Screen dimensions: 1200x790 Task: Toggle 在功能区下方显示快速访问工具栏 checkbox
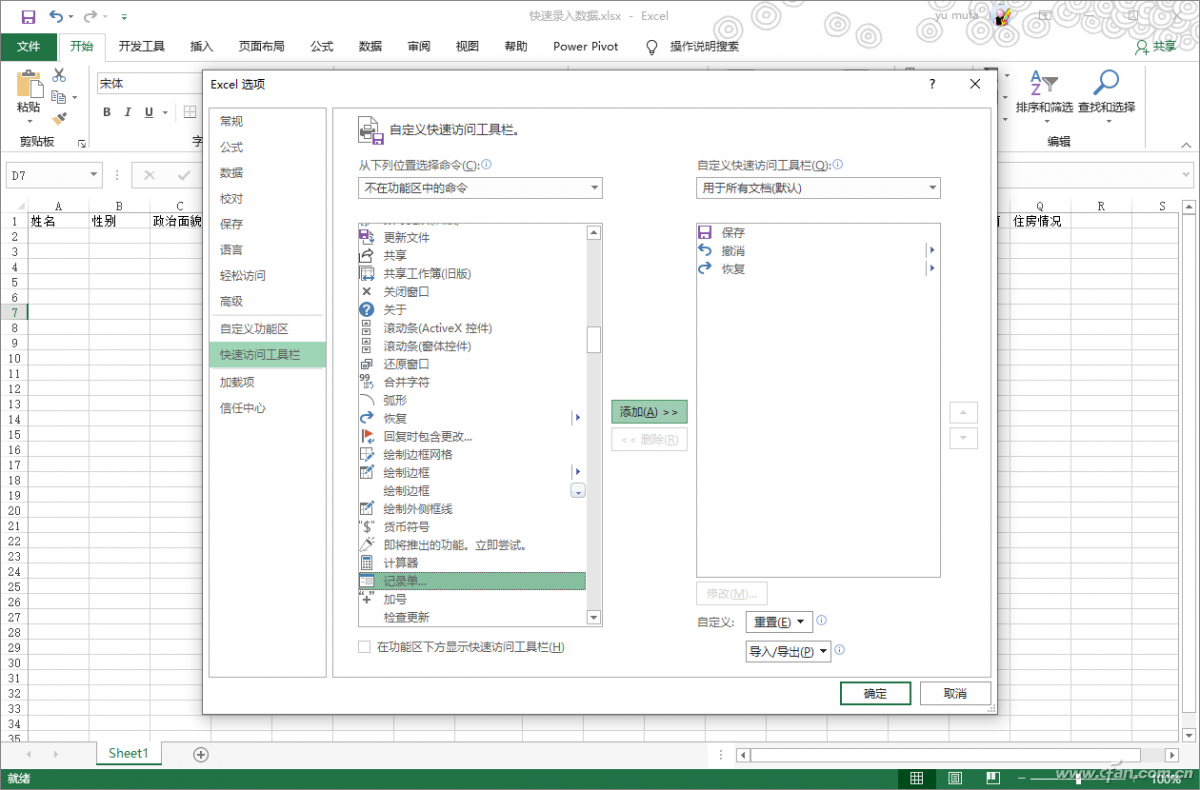click(x=365, y=647)
